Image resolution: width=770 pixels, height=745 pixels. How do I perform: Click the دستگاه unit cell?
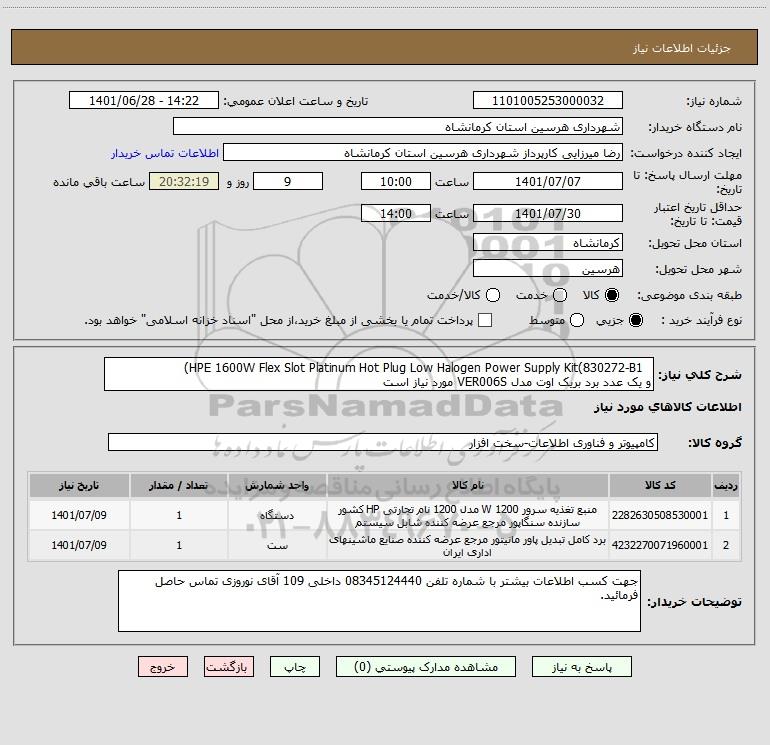point(277,515)
